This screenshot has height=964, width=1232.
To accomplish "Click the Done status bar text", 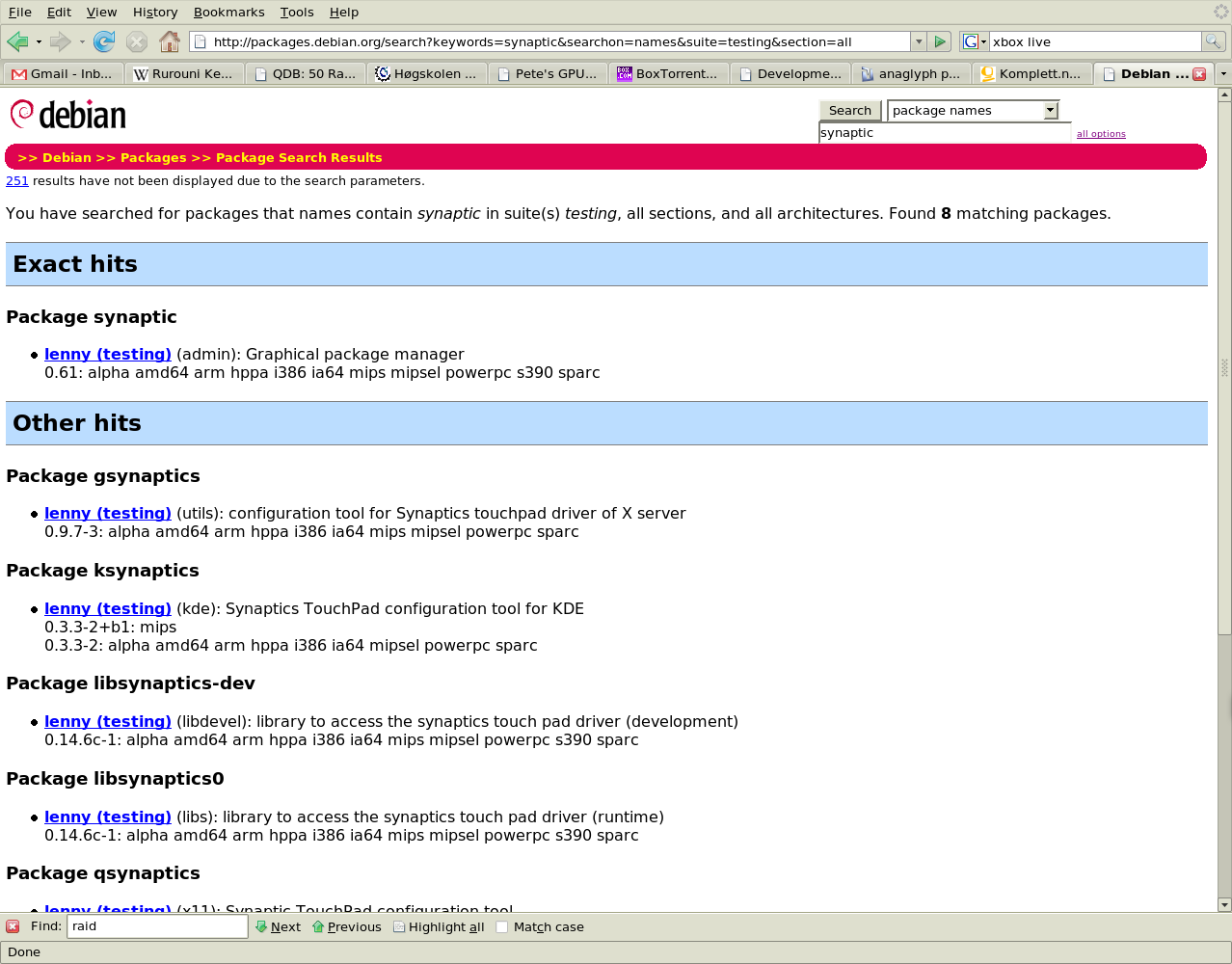I will pos(24,952).
